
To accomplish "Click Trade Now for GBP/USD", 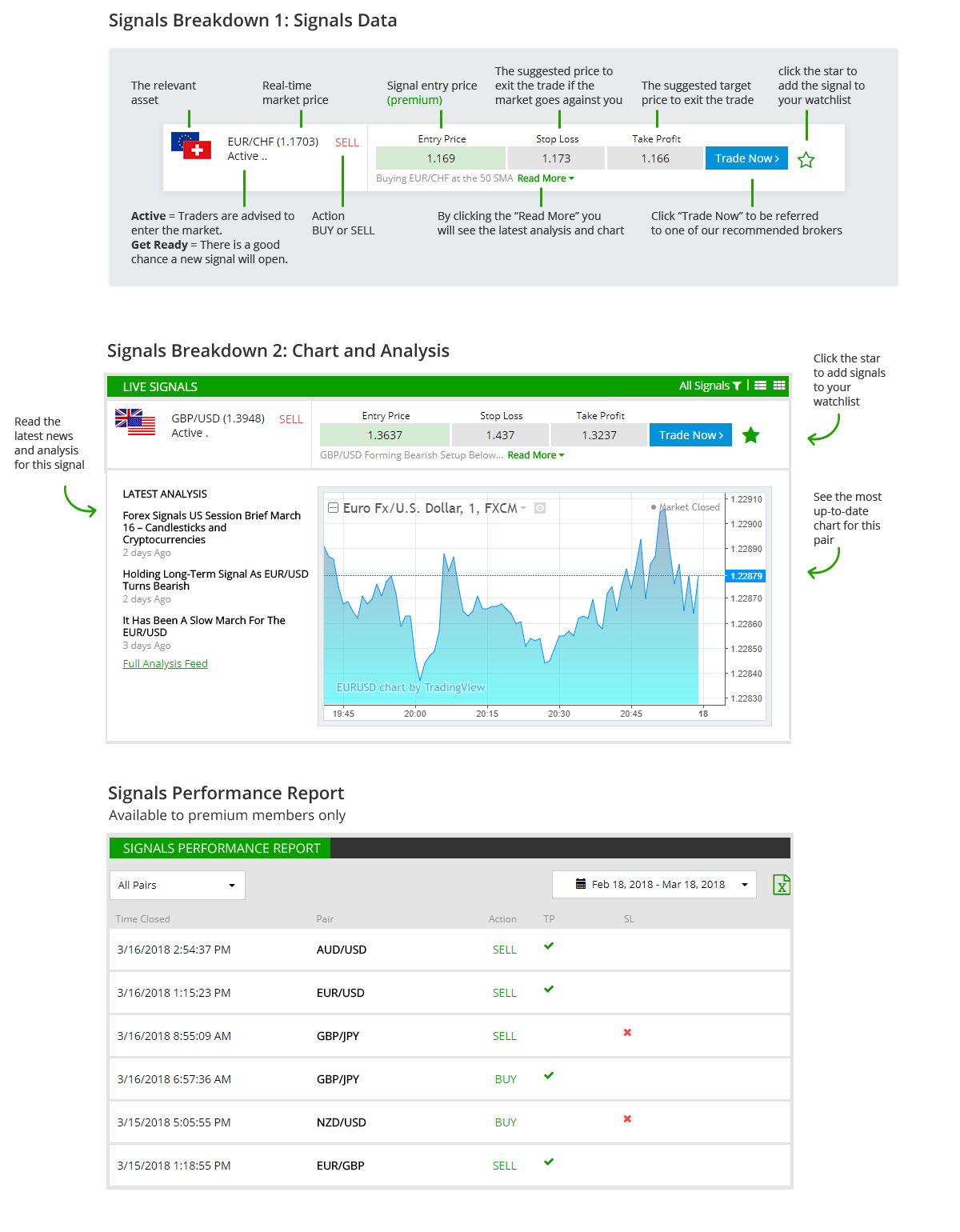I will pos(690,435).
